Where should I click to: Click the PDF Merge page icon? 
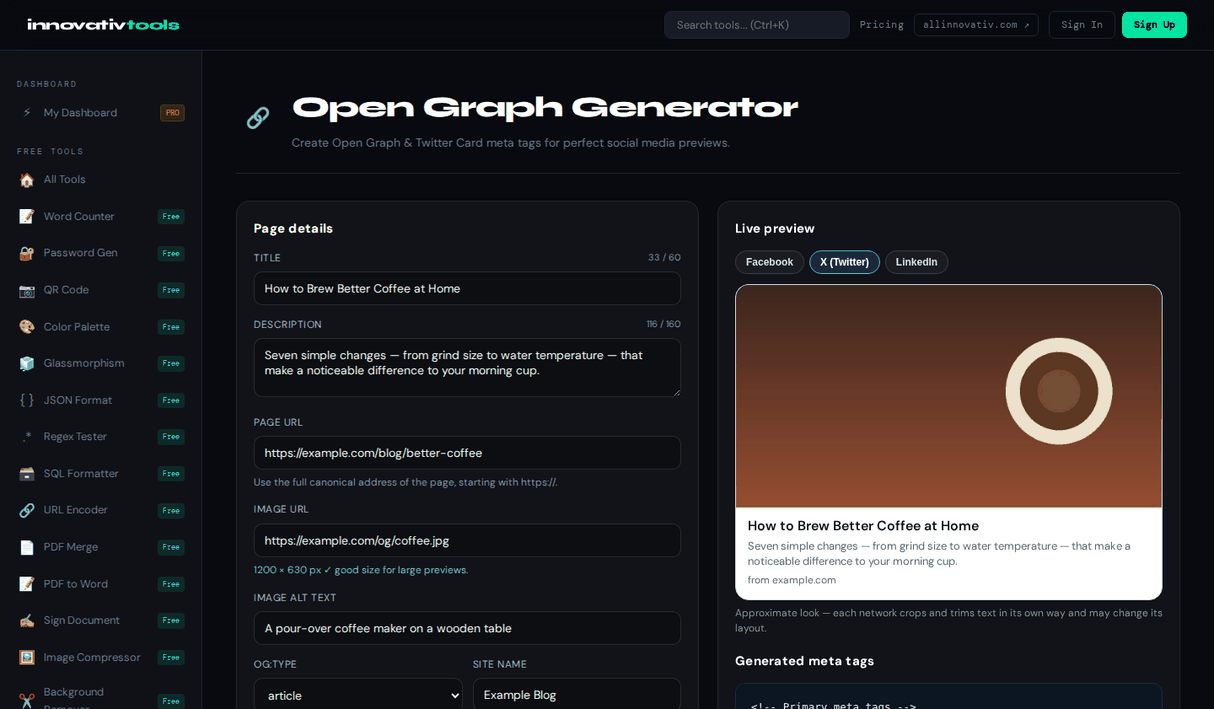pos(27,547)
